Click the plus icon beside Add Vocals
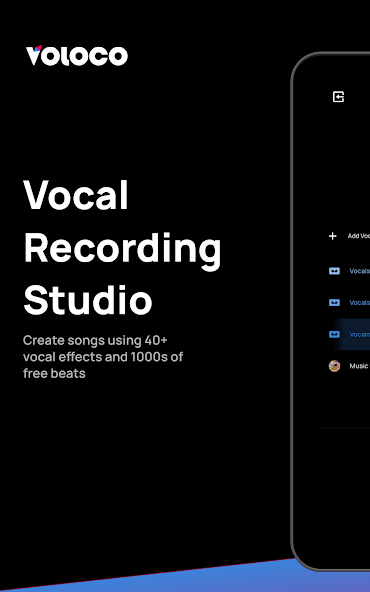This screenshot has height=592, width=370. (333, 236)
